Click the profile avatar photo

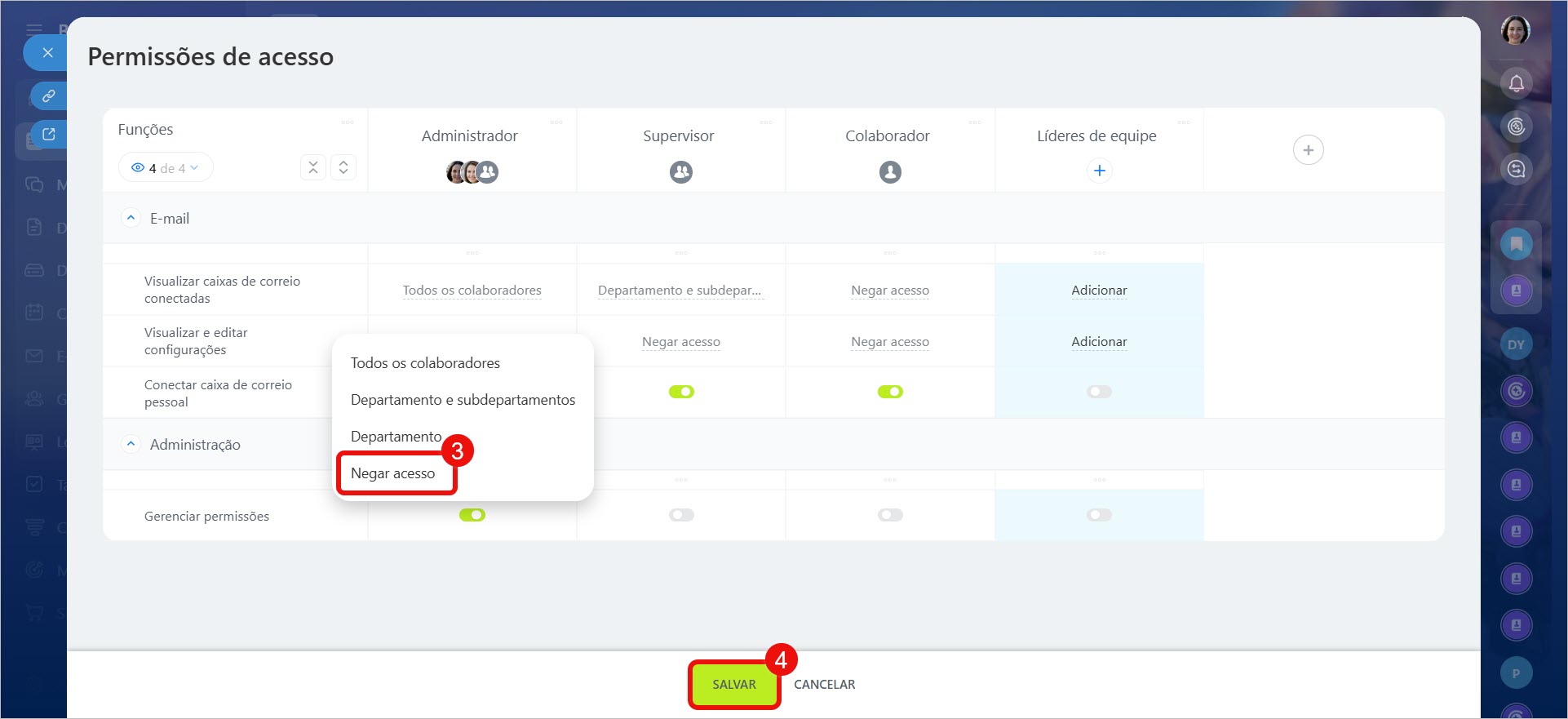(x=1515, y=31)
